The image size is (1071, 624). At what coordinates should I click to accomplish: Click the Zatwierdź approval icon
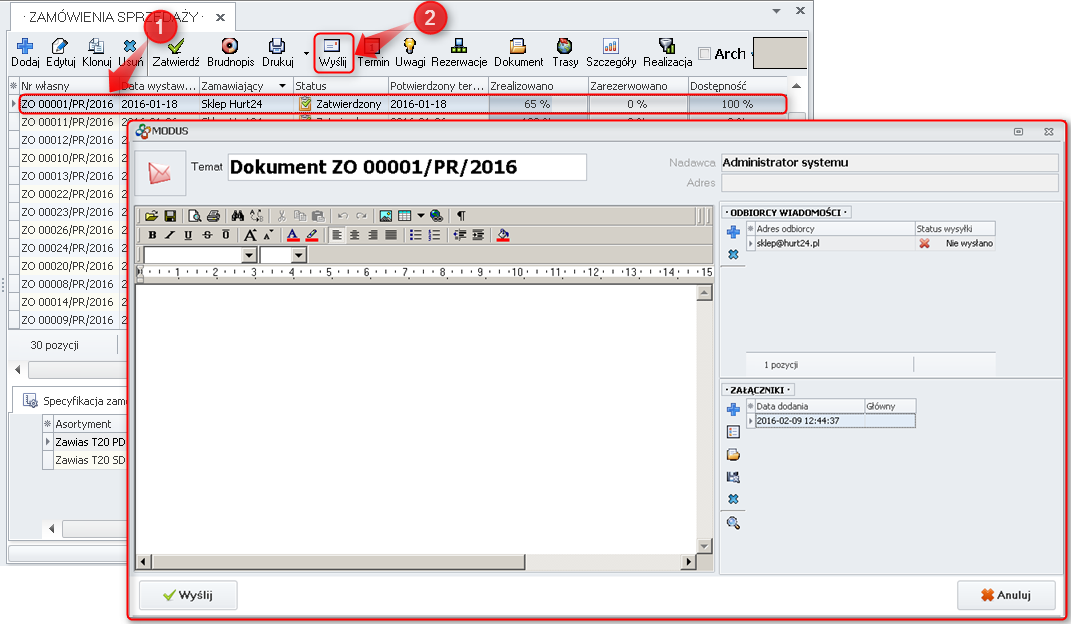click(x=175, y=53)
